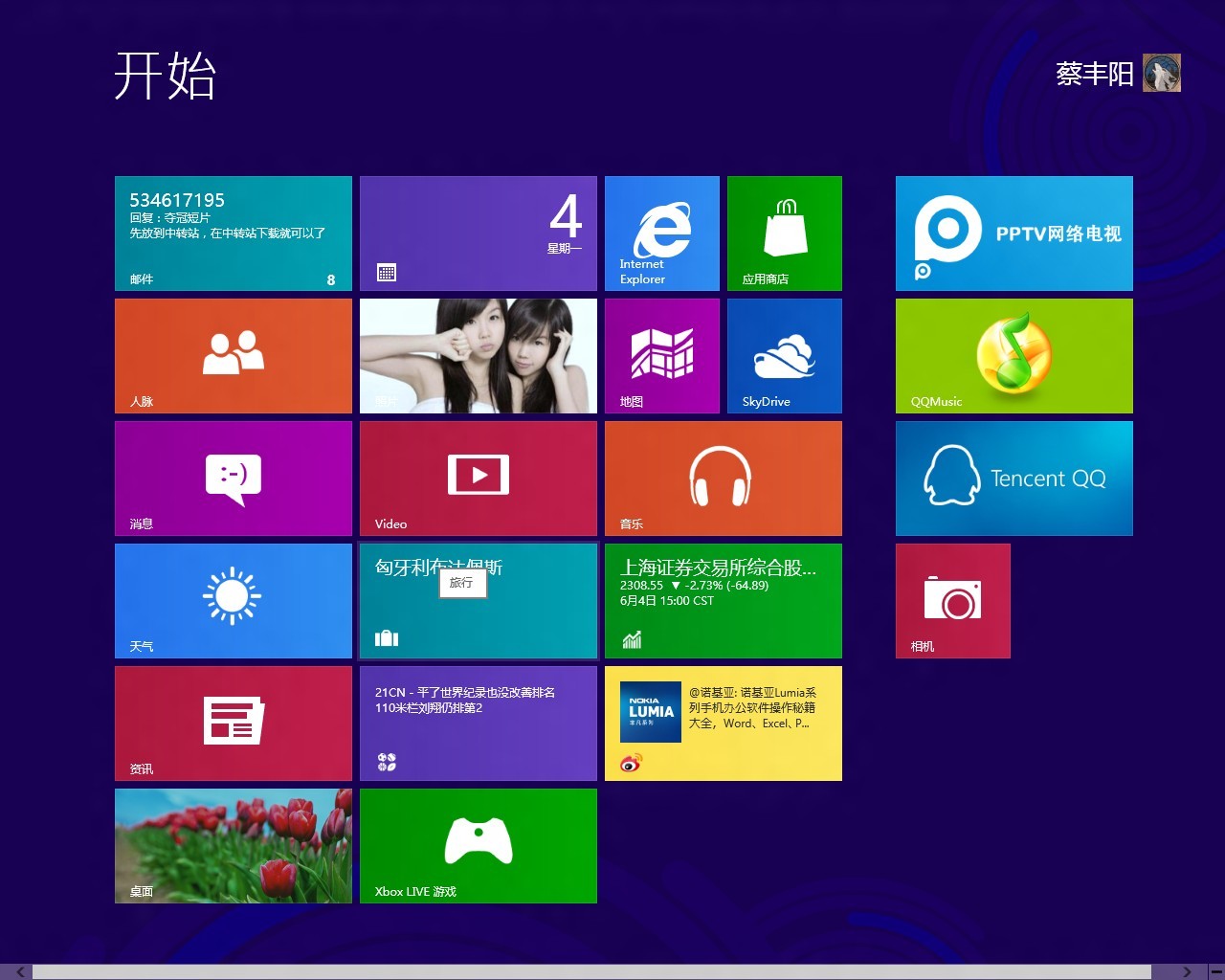Click the horizontal scrollbar thumb
The width and height of the screenshot is (1225, 980).
click(591, 972)
